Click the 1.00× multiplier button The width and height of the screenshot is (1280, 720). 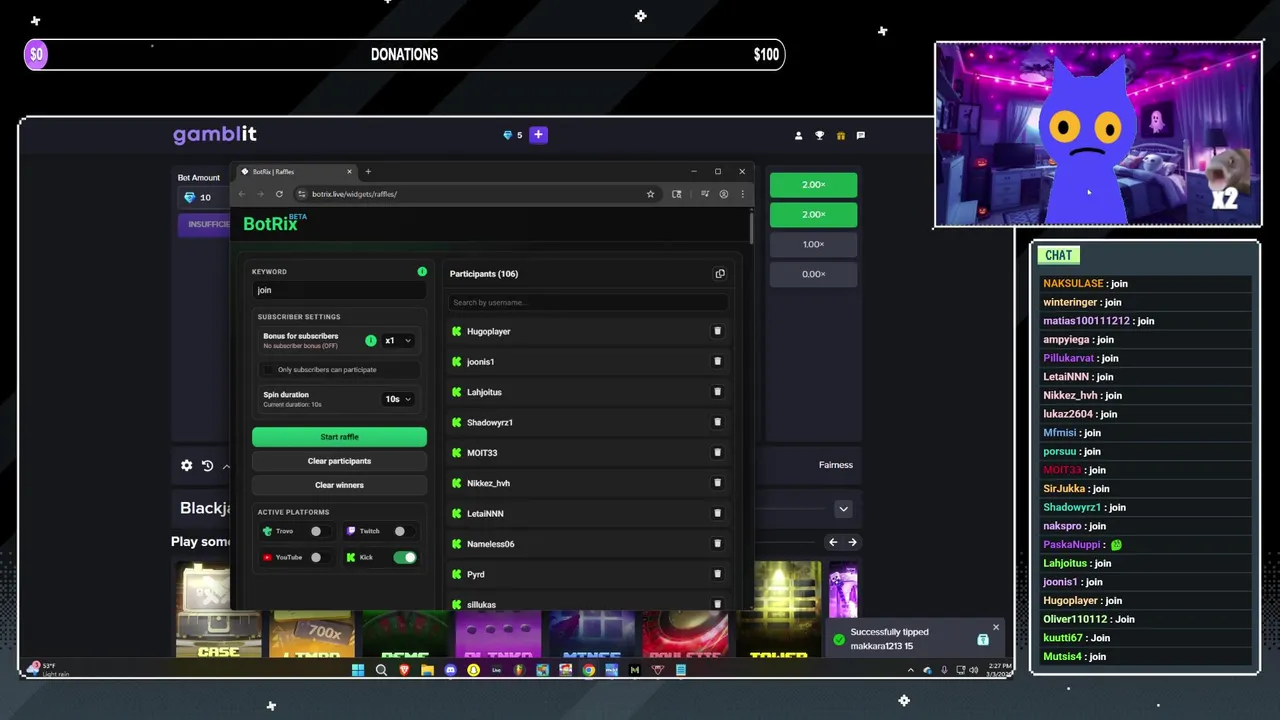click(x=814, y=245)
